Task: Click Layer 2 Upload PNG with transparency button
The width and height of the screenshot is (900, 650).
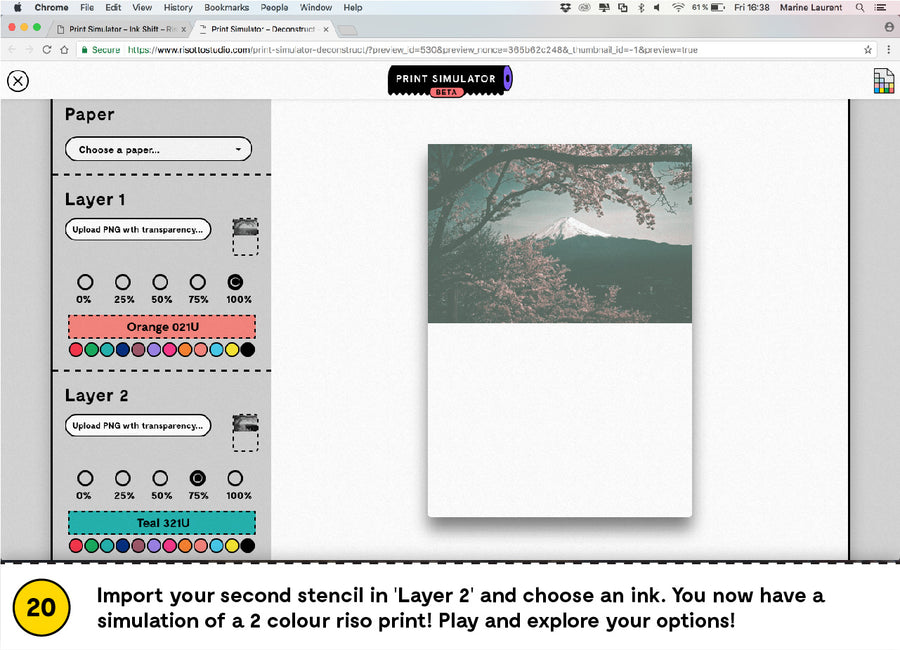Action: pyautogui.click(x=138, y=425)
